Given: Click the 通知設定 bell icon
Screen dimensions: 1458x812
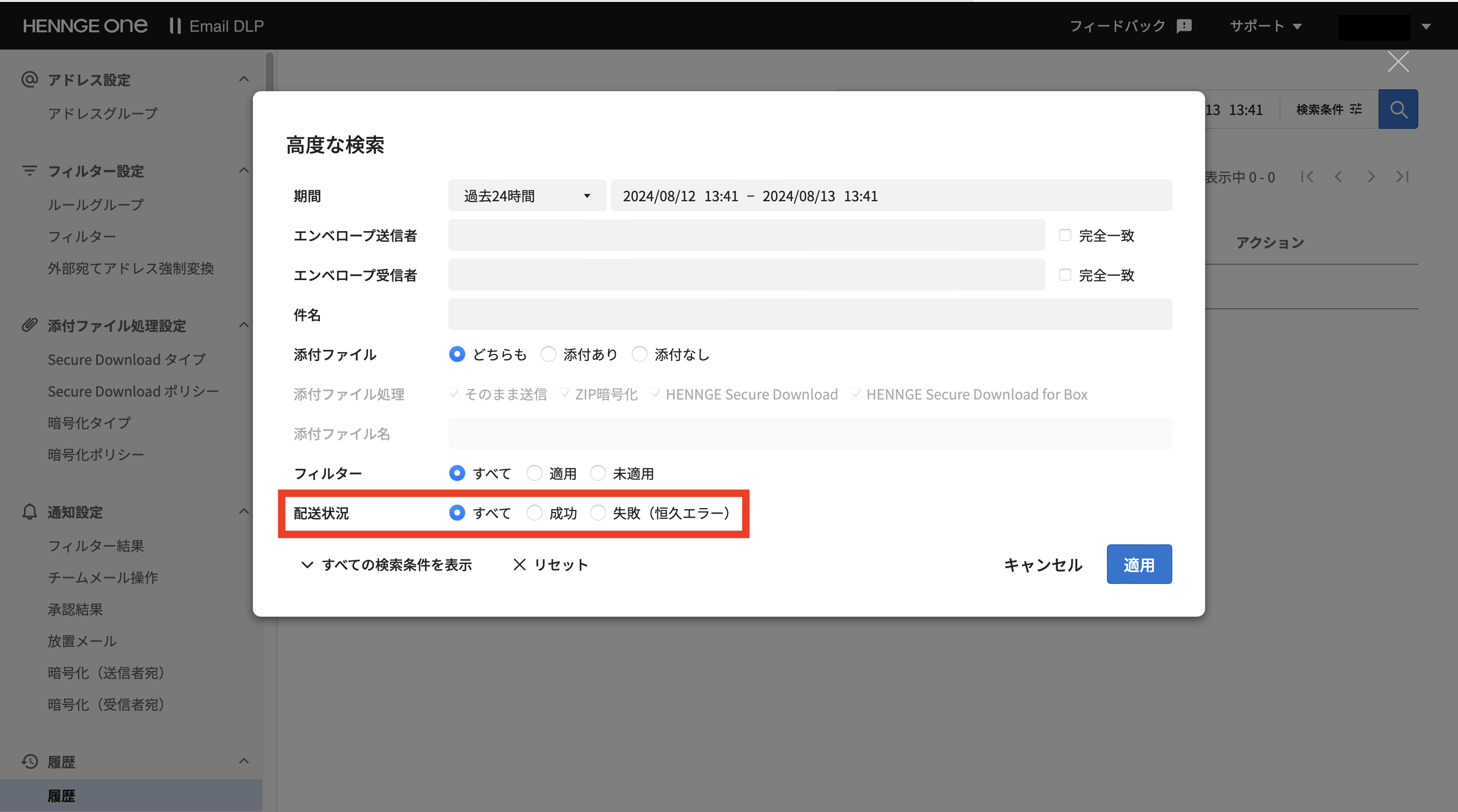Looking at the screenshot, I should click(x=29, y=512).
